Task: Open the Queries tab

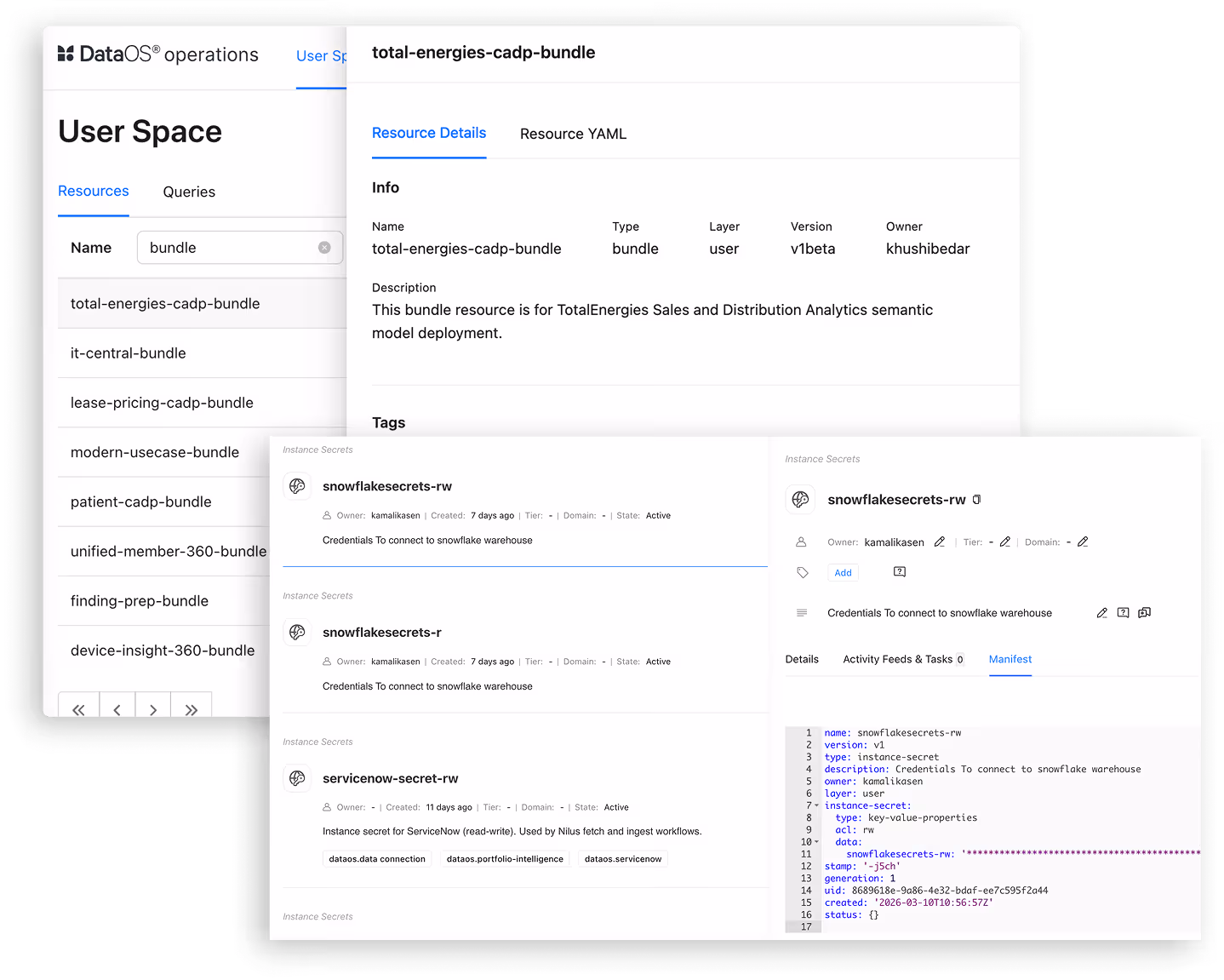Action: [189, 192]
